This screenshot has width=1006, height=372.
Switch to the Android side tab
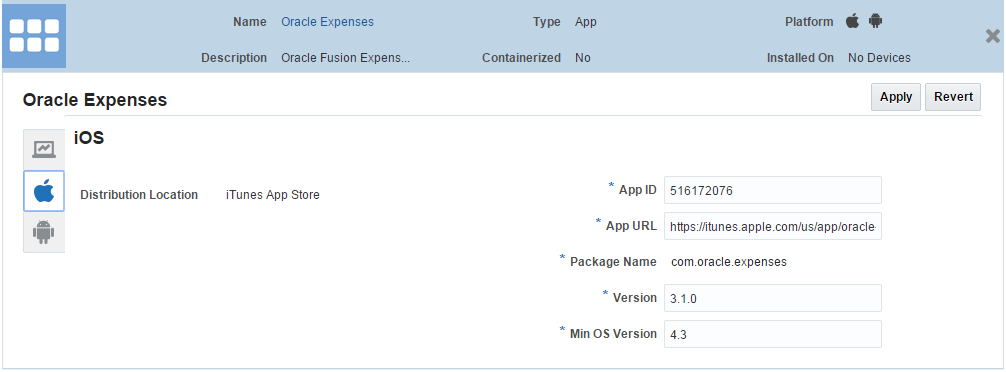[44, 232]
